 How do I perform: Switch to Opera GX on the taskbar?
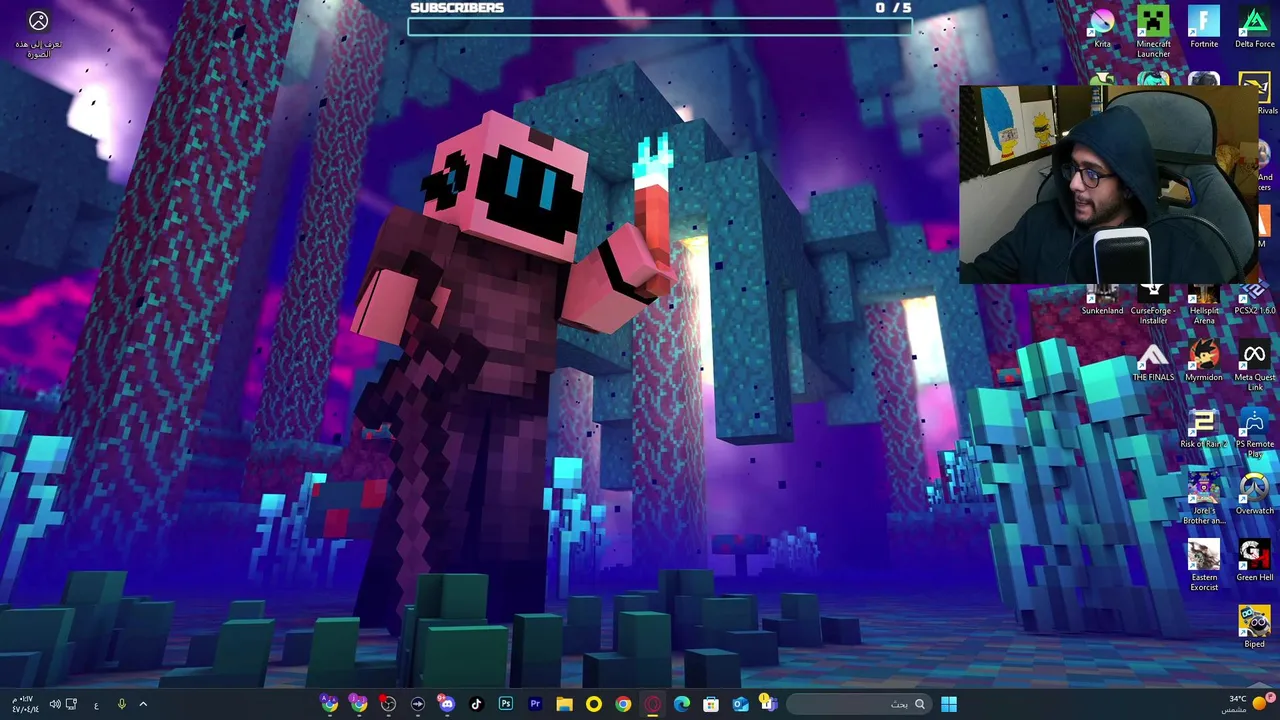(x=652, y=704)
